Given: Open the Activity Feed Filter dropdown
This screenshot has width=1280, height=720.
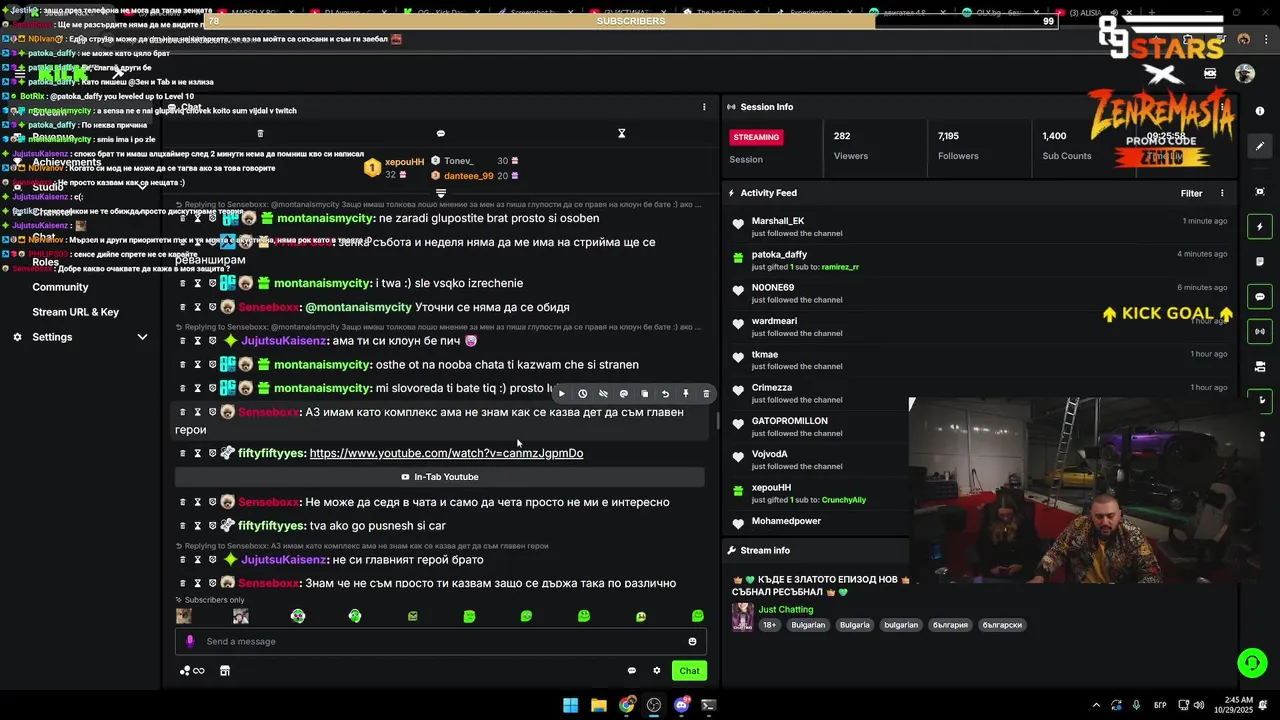Looking at the screenshot, I should (1191, 193).
